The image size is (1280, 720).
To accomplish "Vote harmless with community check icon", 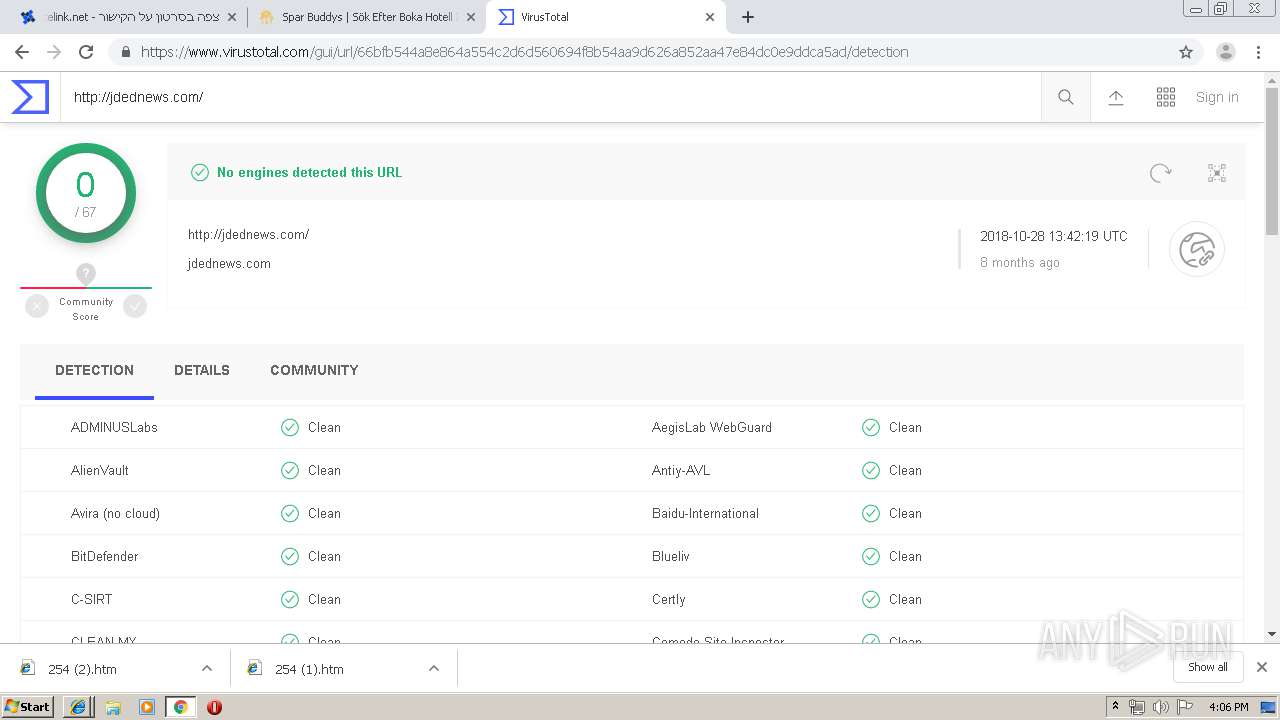I will (x=135, y=307).
